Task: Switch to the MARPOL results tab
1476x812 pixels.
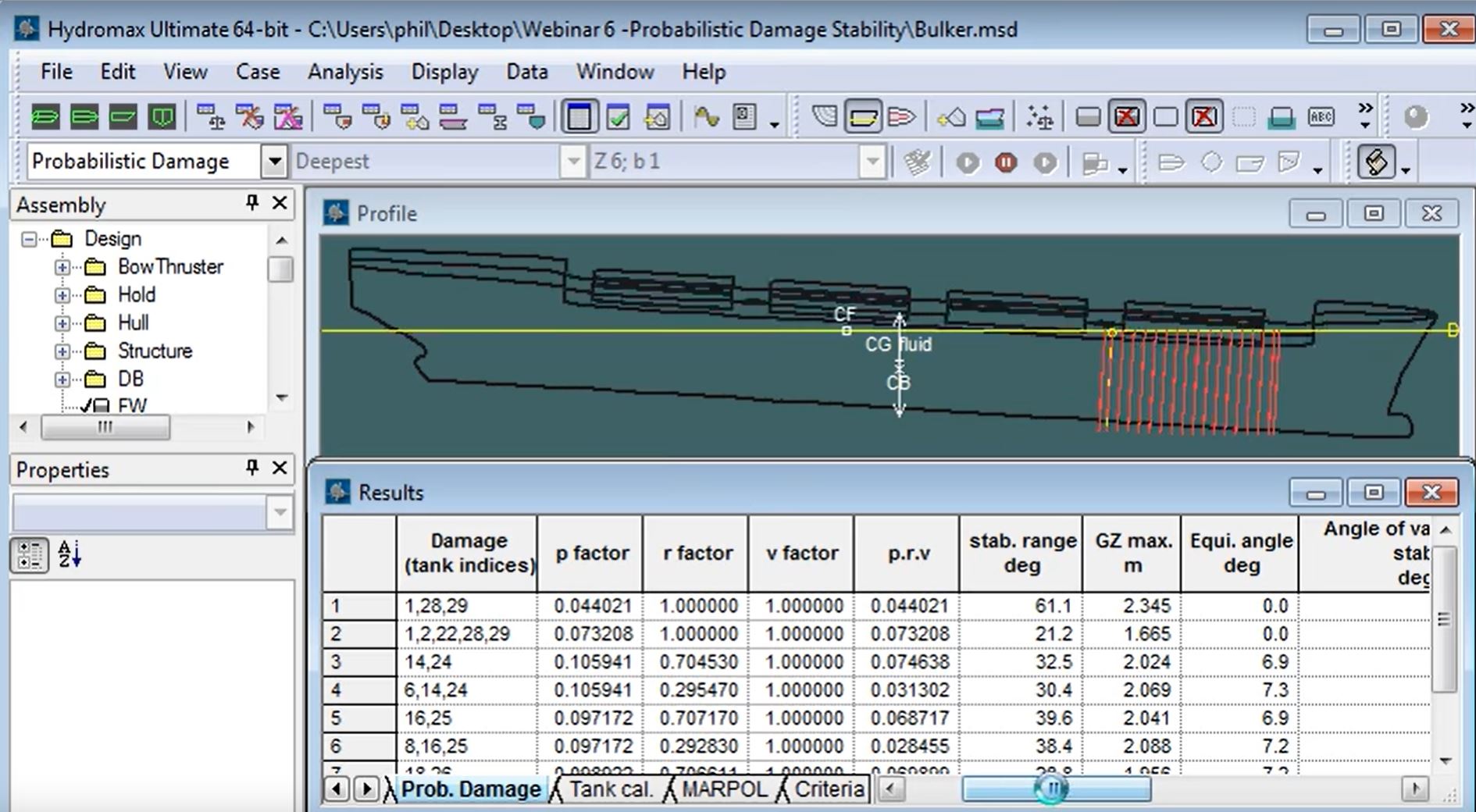Action: pyautogui.click(x=724, y=789)
